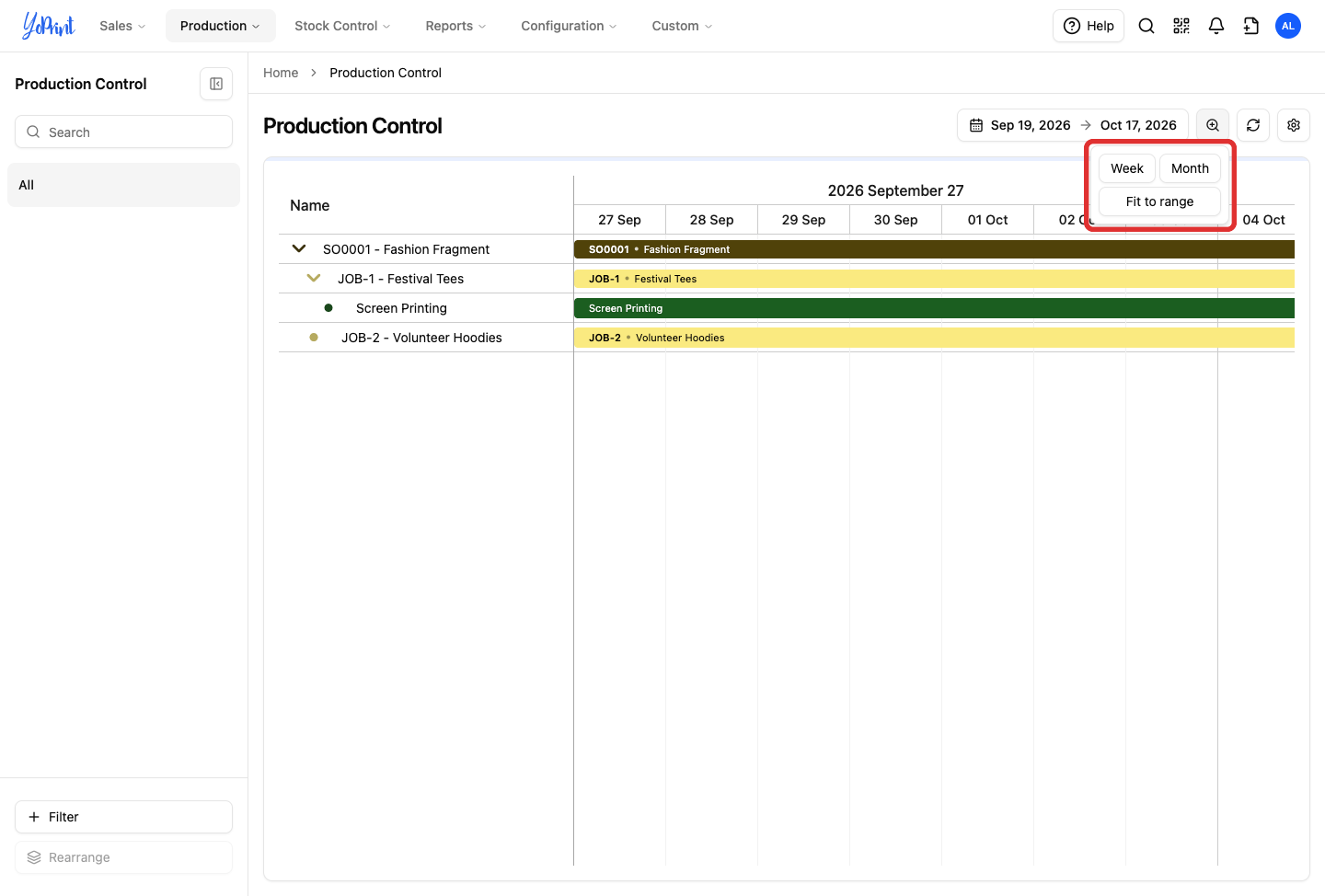Click the '01 Oct' column header
The width and height of the screenshot is (1325, 896).
(x=987, y=220)
